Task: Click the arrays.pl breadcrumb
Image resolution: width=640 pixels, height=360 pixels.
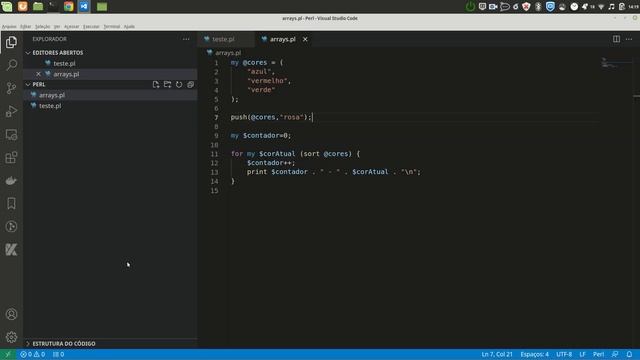Action: [228, 53]
